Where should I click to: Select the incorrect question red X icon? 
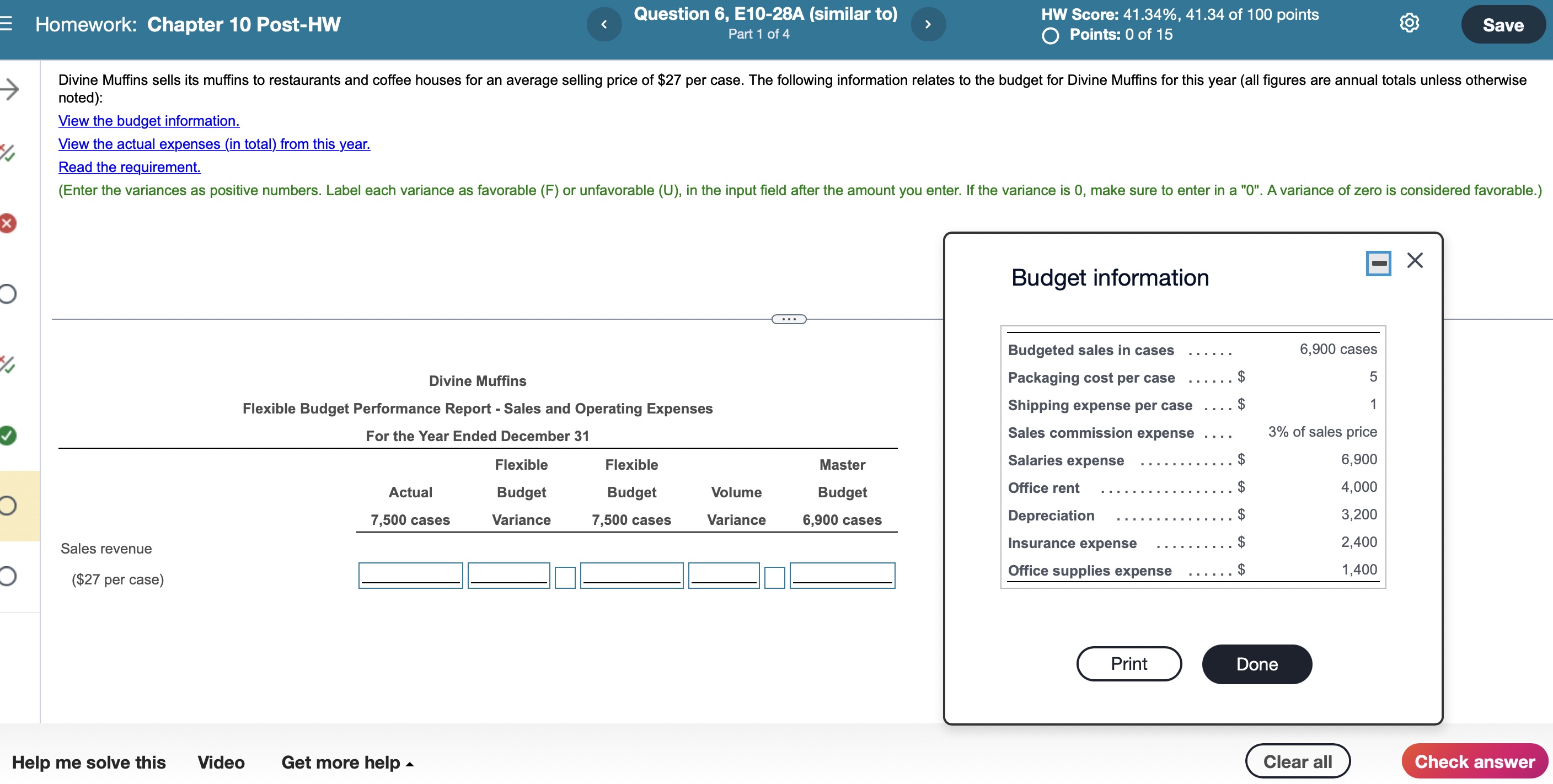pyautogui.click(x=7, y=224)
